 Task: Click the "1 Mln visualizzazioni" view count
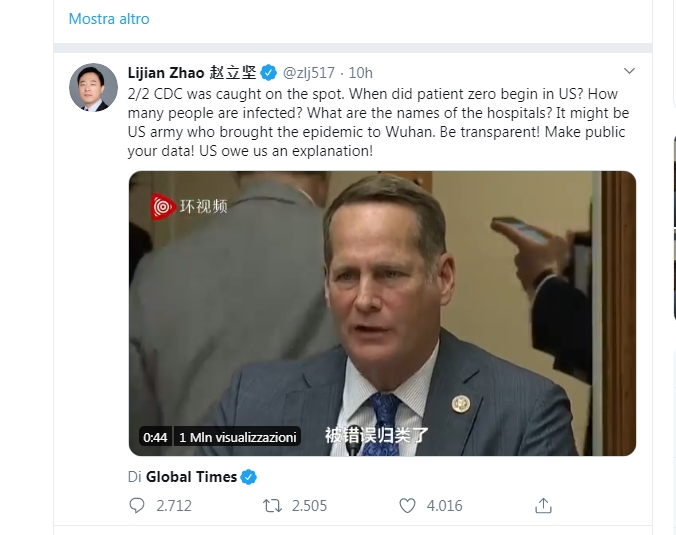238,437
